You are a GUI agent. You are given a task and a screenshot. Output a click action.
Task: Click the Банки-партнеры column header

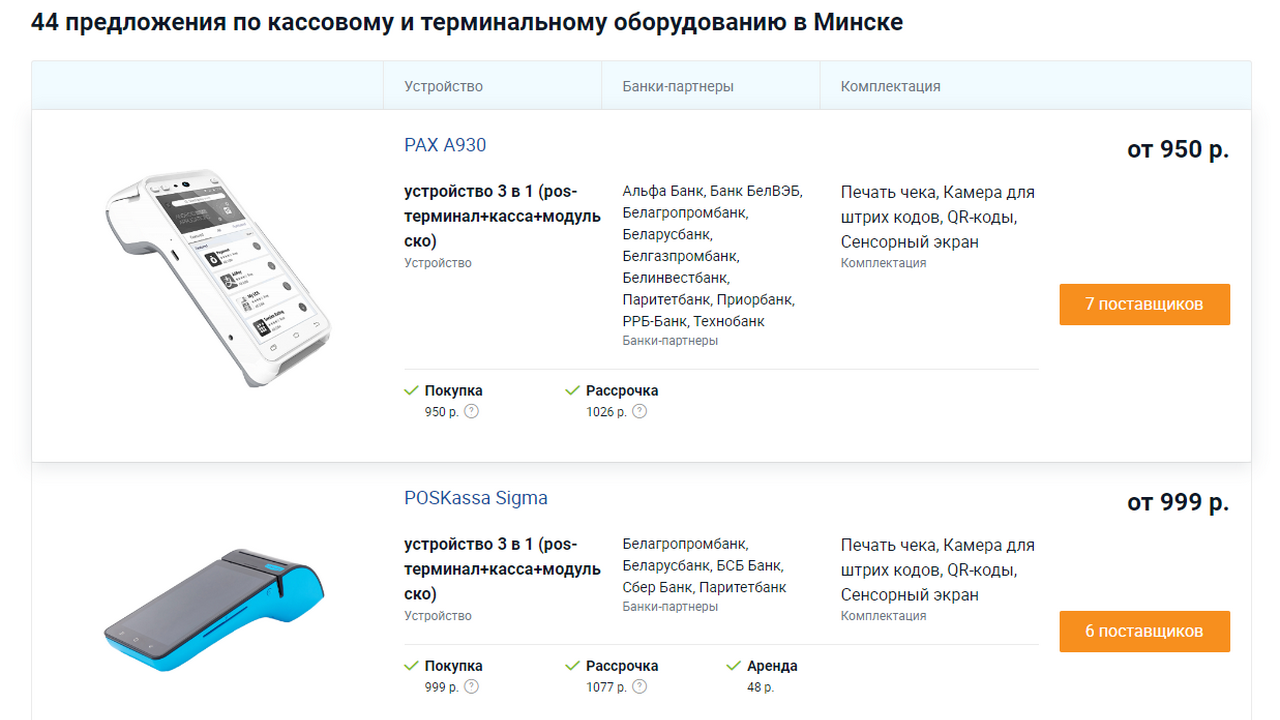678,86
